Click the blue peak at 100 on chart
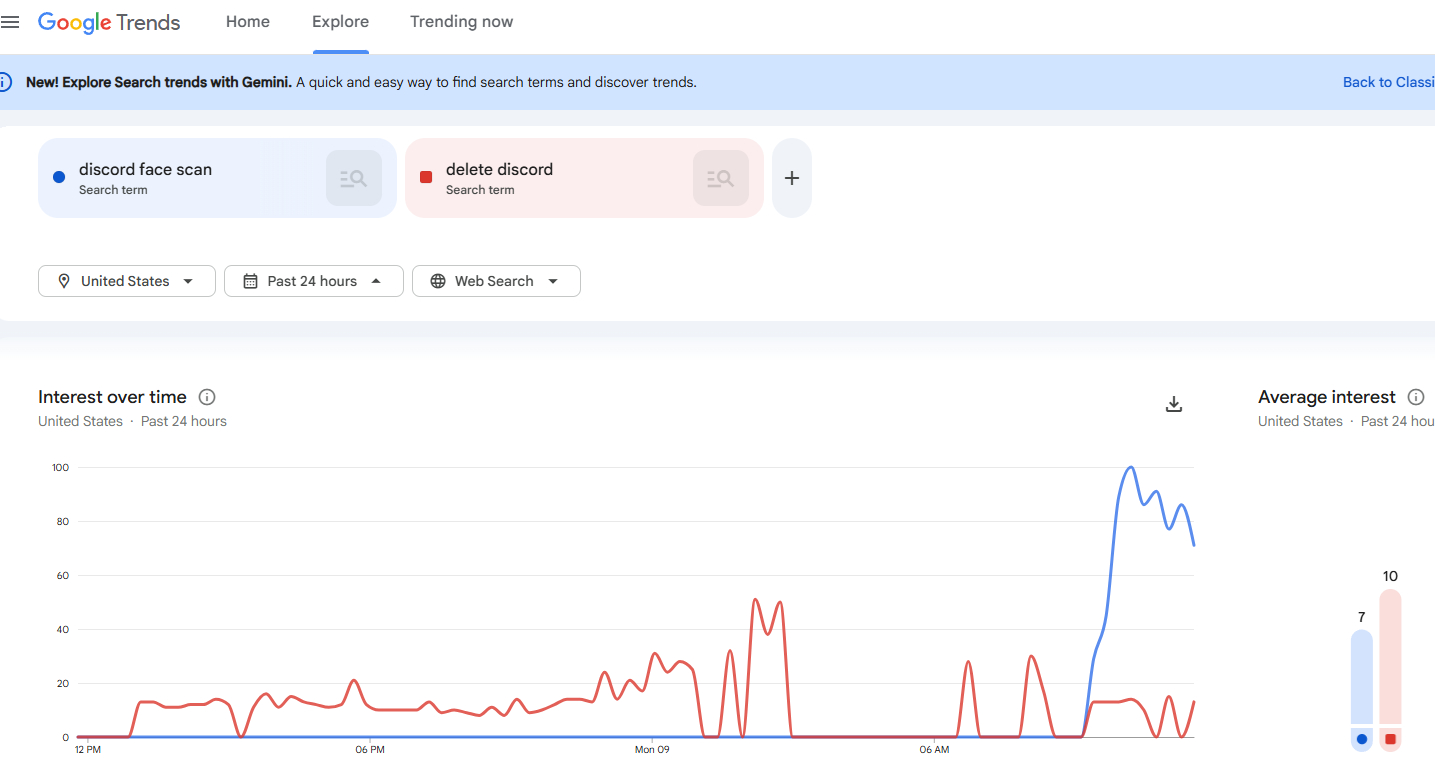This screenshot has height=783, width=1435. click(x=1130, y=467)
